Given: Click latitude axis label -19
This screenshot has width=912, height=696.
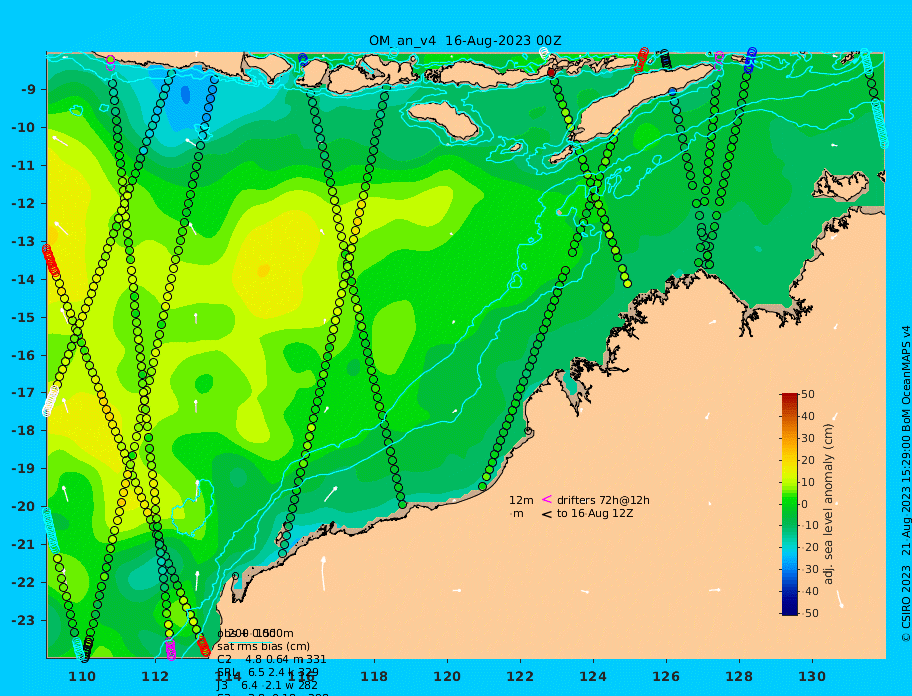Looking at the screenshot, I should [23, 469].
